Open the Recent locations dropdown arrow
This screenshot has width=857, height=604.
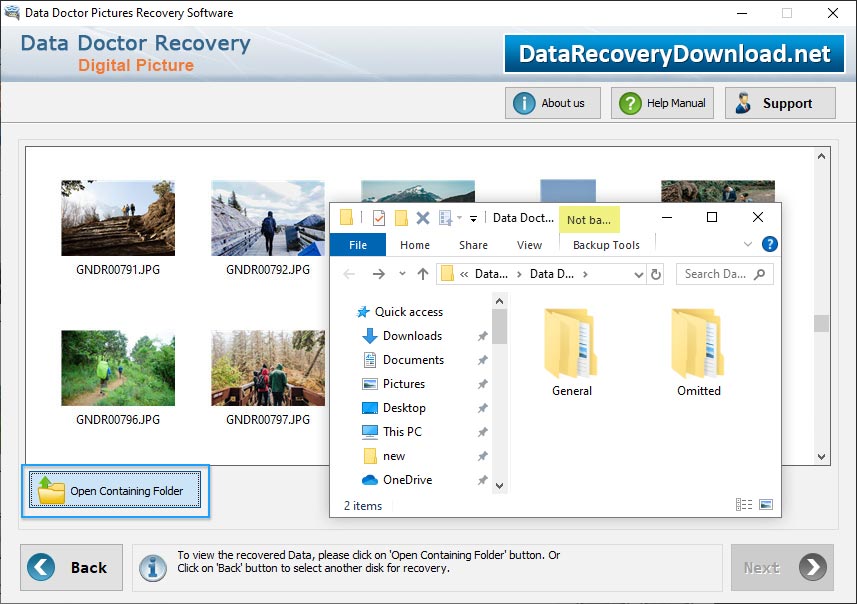tap(402, 273)
